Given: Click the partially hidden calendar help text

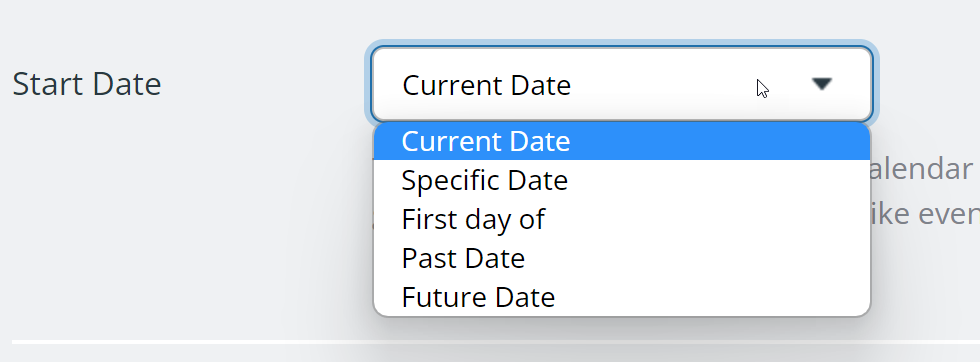Looking at the screenshot, I should tap(924, 169).
